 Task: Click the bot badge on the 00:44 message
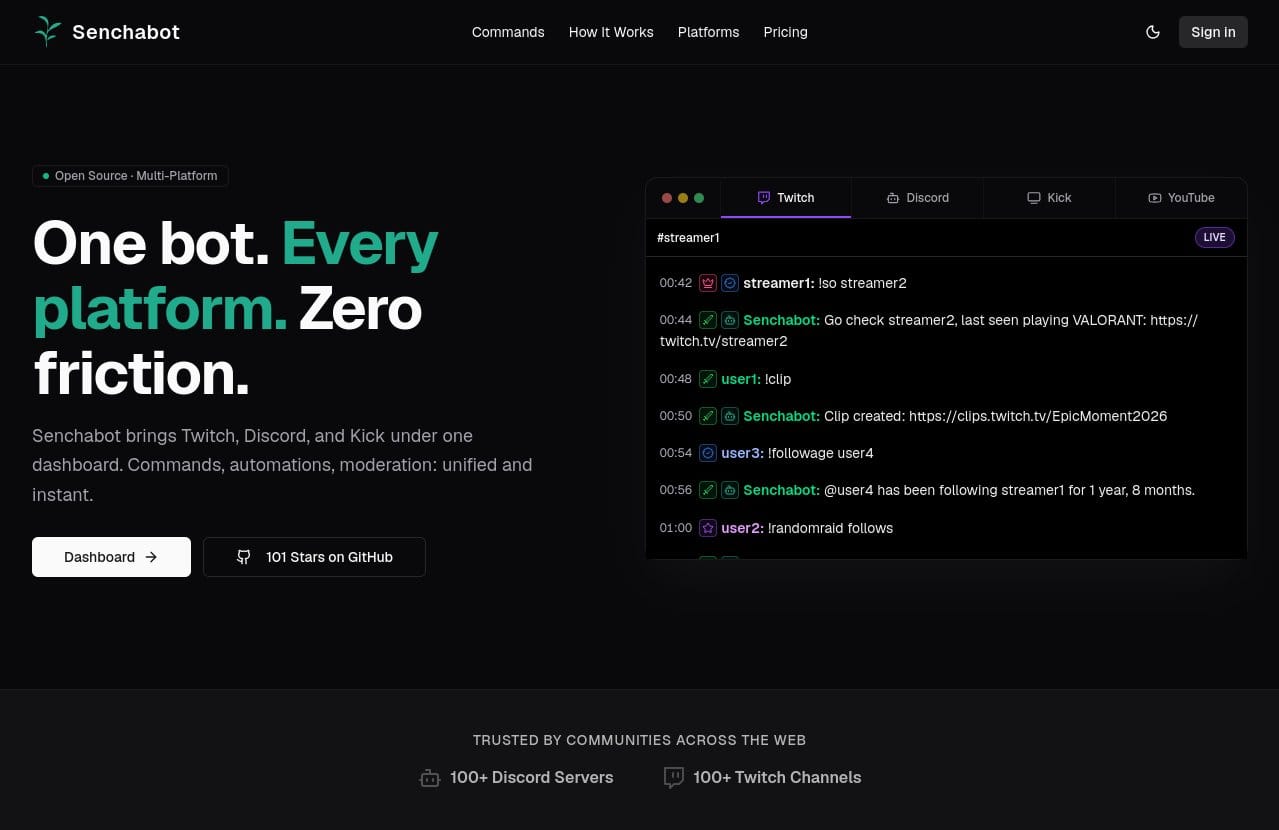(730, 320)
